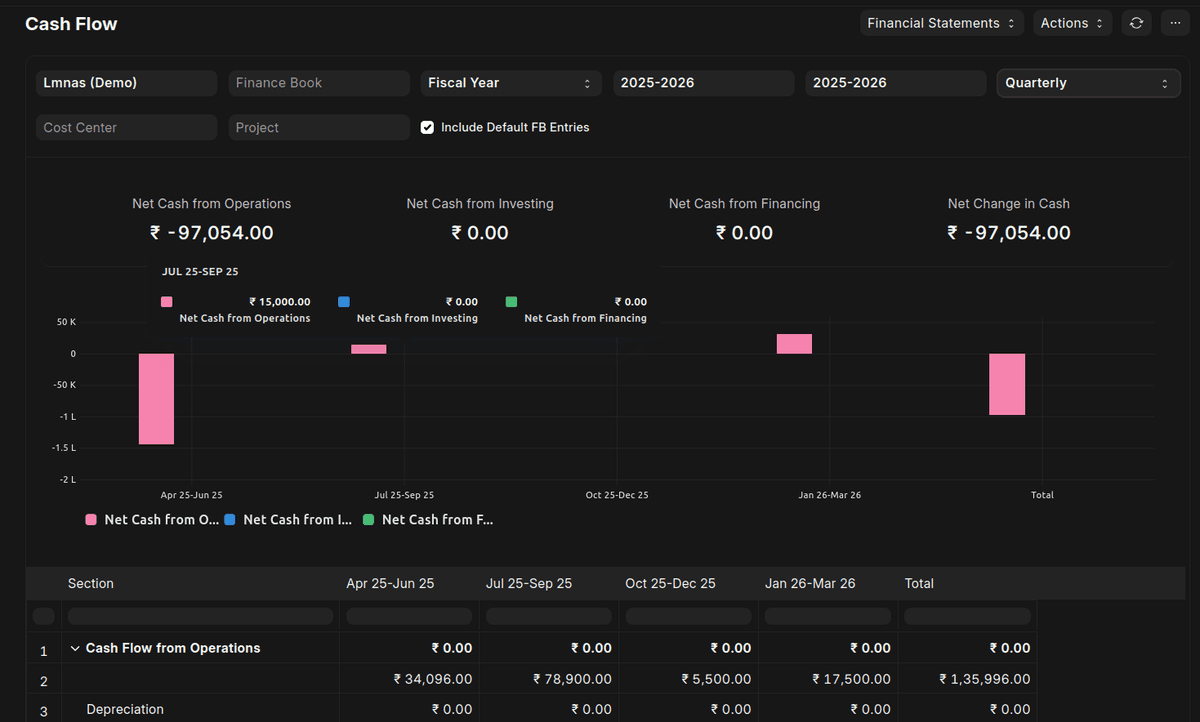The image size is (1200, 722).
Task: Click the Section column filter box
Action: pos(200,616)
